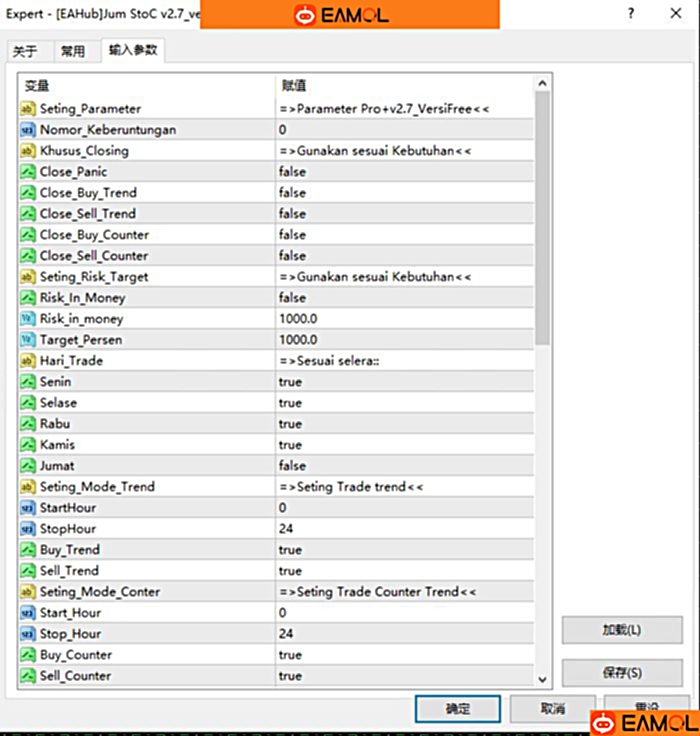
Task: Click the boolean icon beside Close_Panic
Action: [28, 172]
